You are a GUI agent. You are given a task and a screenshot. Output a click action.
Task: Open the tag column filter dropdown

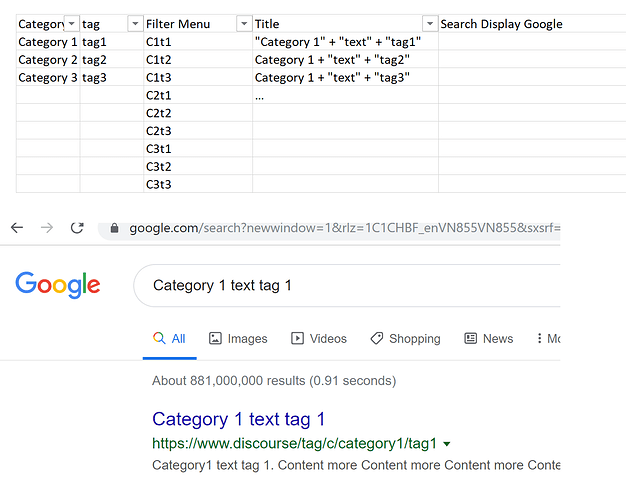click(x=135, y=24)
